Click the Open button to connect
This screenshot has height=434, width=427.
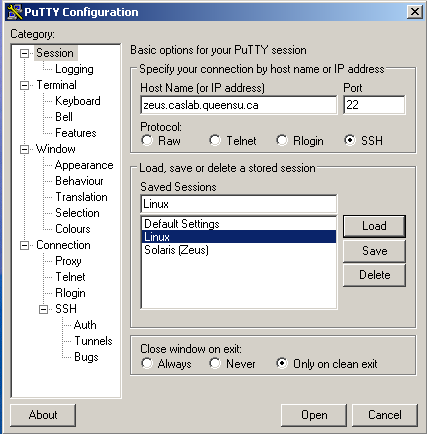pos(314,415)
